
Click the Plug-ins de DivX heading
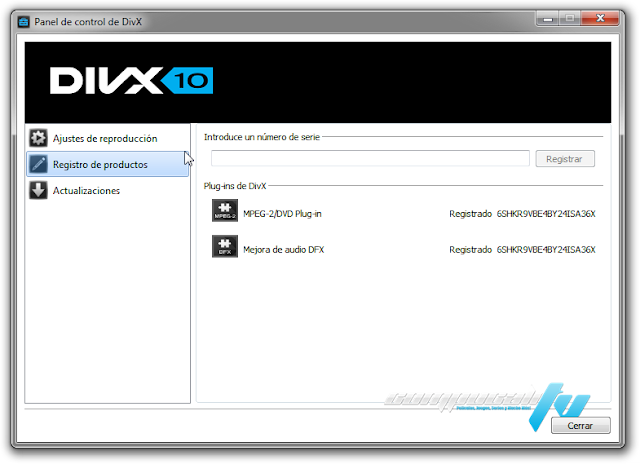235,186
